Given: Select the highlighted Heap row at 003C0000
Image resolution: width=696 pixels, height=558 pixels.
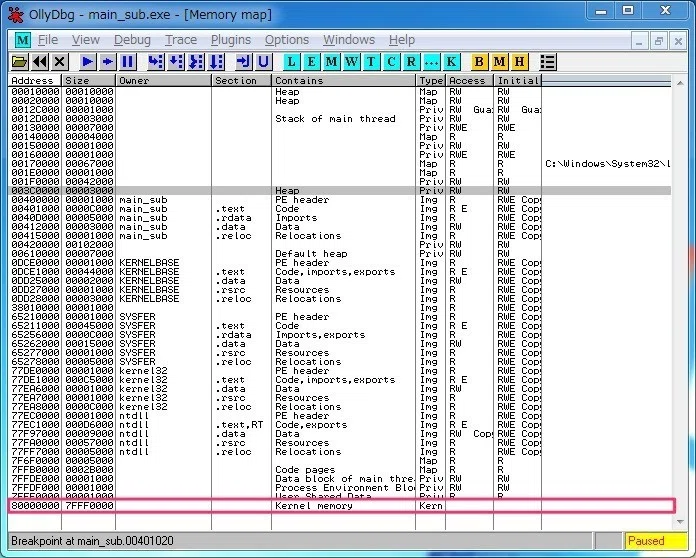Looking at the screenshot, I should tap(340, 191).
